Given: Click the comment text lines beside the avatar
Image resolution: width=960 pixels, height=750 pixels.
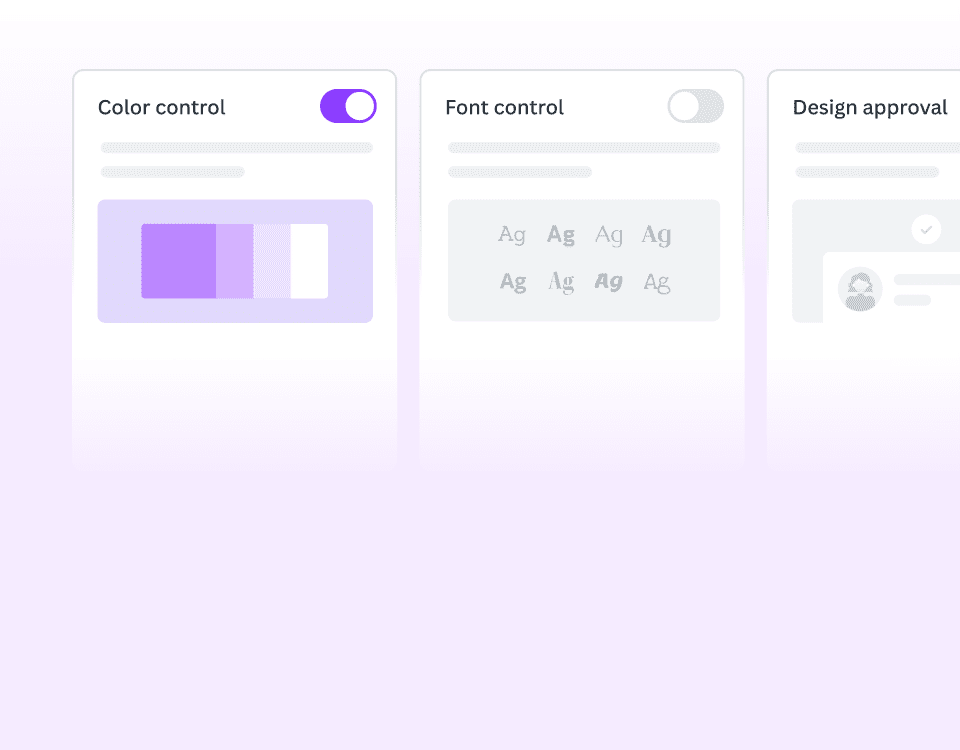Looking at the screenshot, I should tap(925, 289).
